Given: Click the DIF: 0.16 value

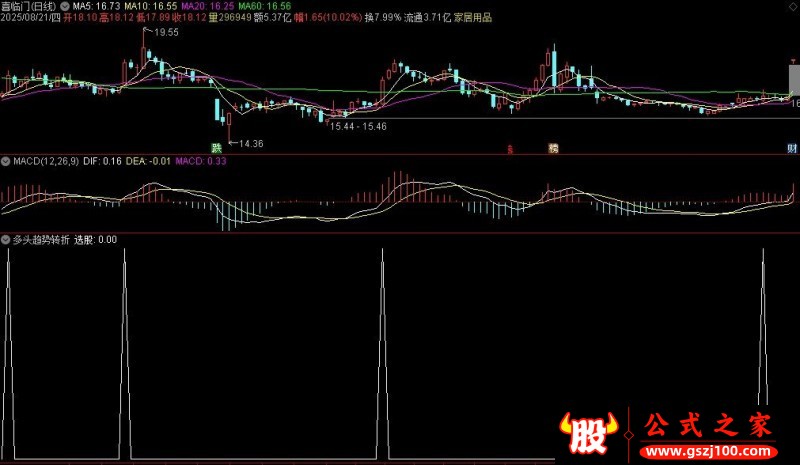Looking at the screenshot, I should 103,161.
